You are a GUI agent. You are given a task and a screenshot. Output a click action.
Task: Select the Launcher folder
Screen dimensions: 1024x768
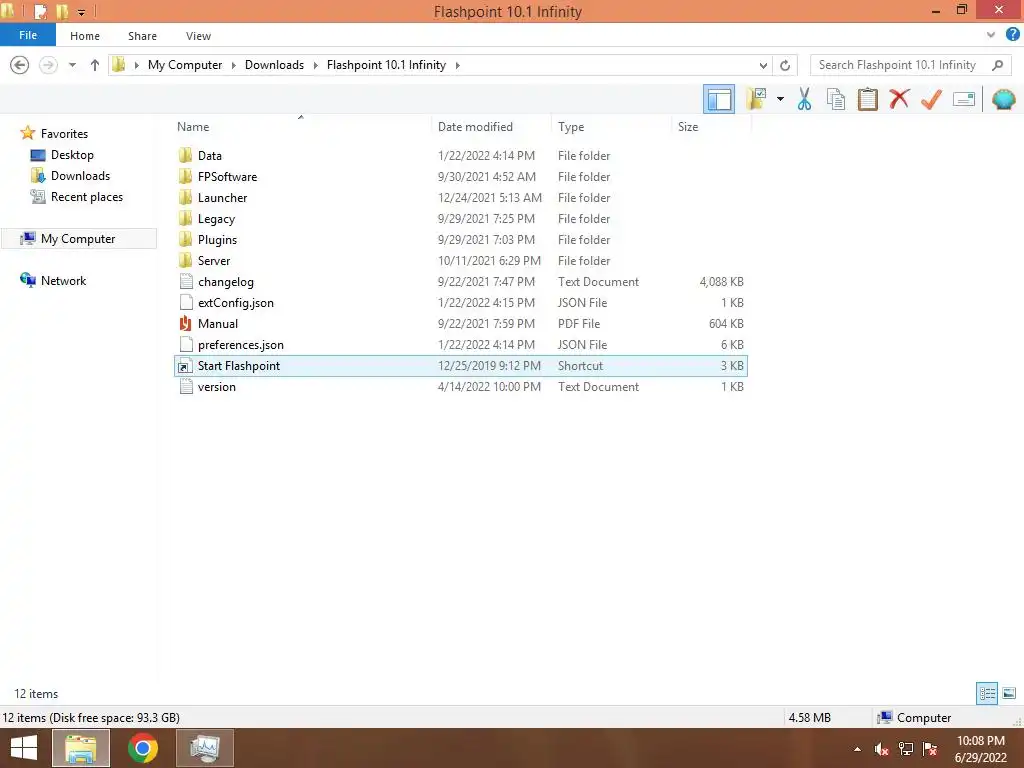460,197
